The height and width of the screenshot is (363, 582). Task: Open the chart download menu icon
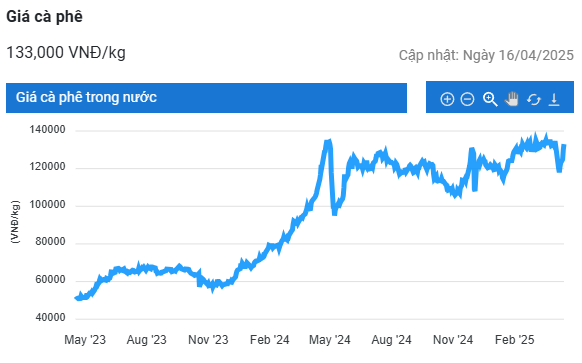pos(554,99)
